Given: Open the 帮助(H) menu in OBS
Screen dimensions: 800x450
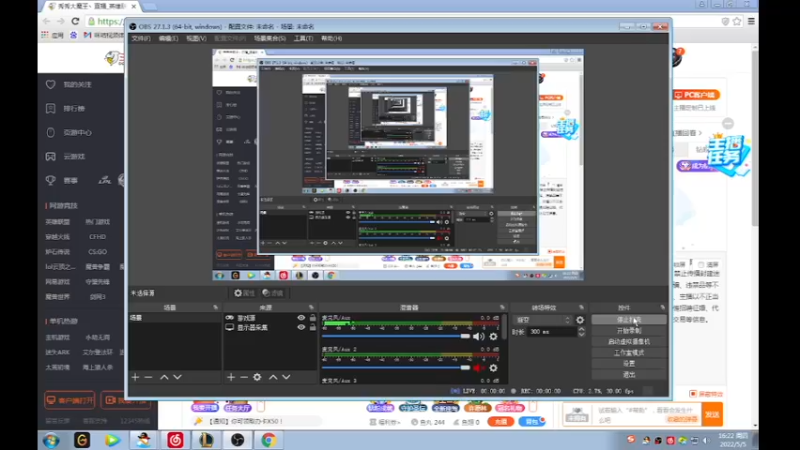Looking at the screenshot, I should click(x=332, y=38).
